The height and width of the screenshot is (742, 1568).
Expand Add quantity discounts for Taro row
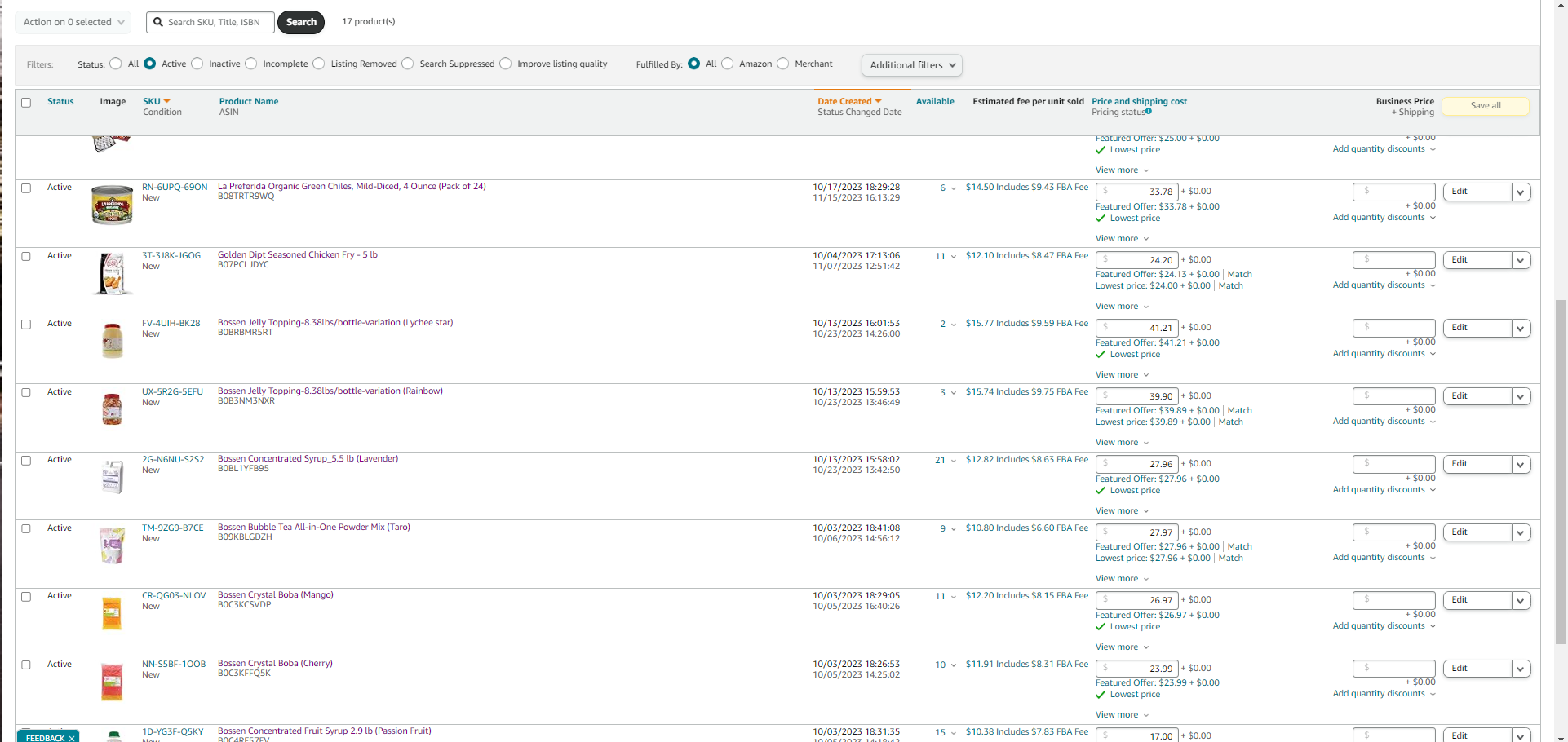pos(1384,558)
